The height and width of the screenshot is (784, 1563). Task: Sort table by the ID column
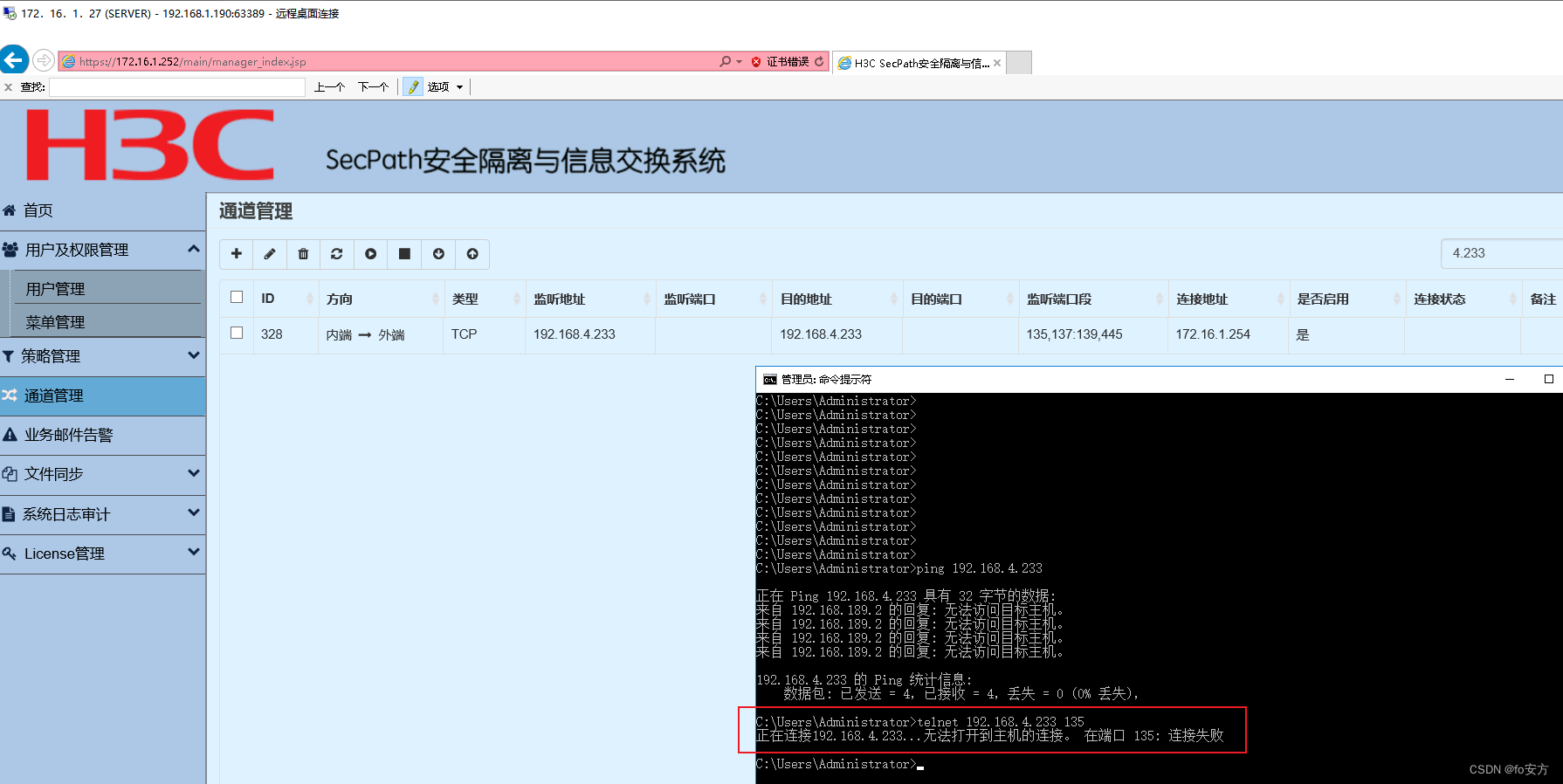pyautogui.click(x=285, y=299)
